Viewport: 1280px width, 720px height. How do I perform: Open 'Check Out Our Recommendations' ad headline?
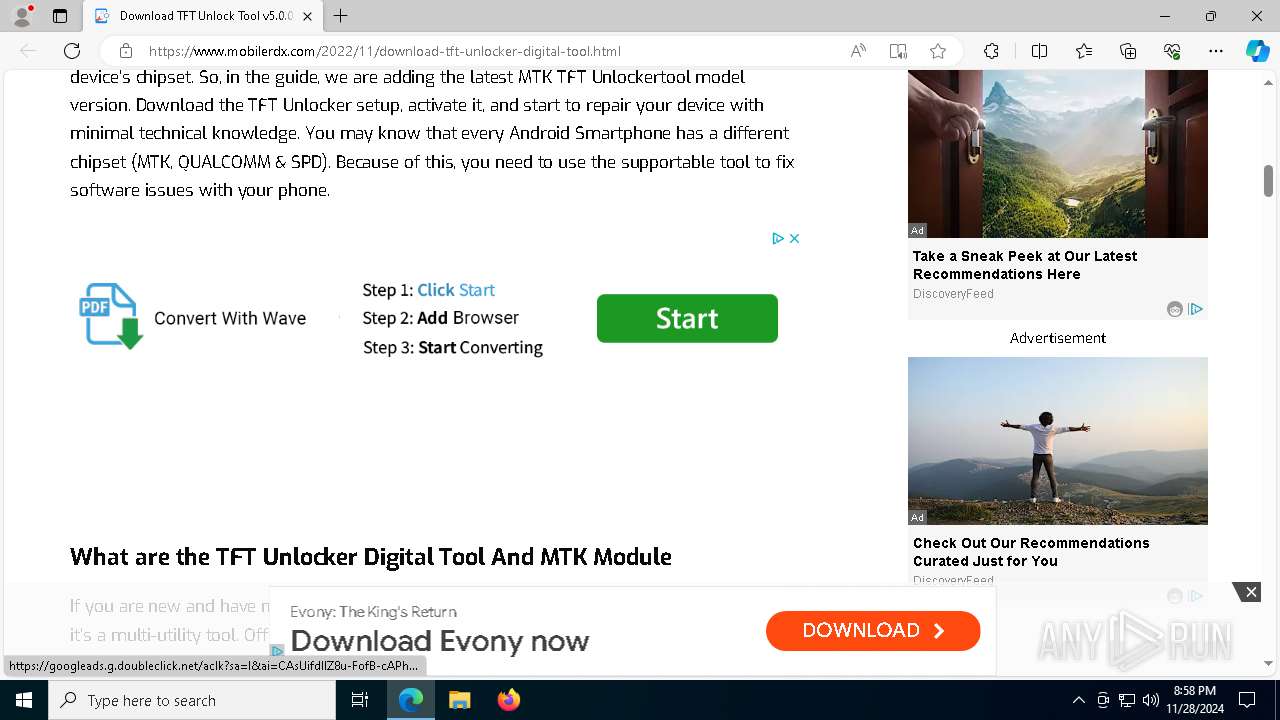click(x=1031, y=552)
